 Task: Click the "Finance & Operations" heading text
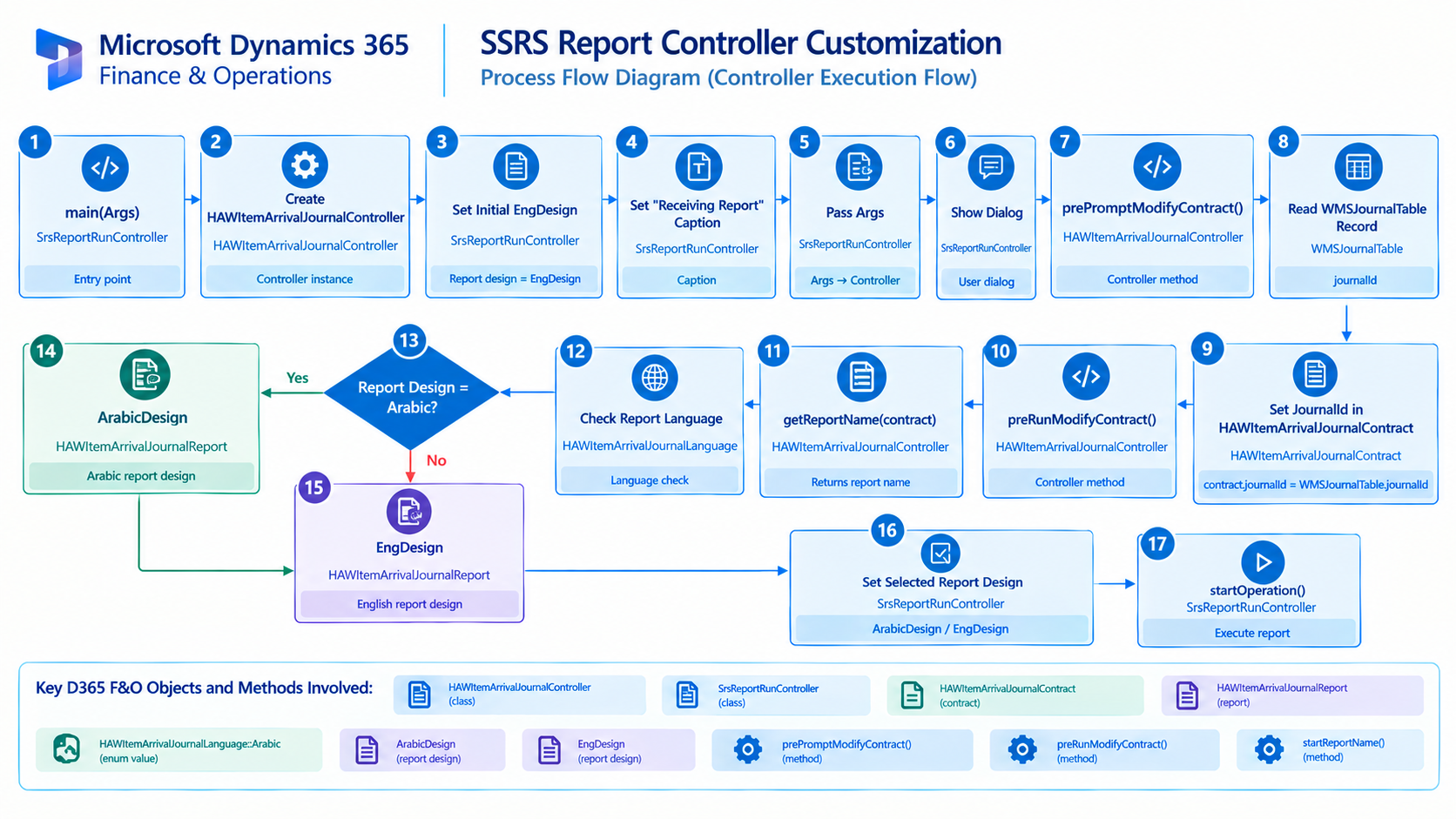tap(215, 76)
